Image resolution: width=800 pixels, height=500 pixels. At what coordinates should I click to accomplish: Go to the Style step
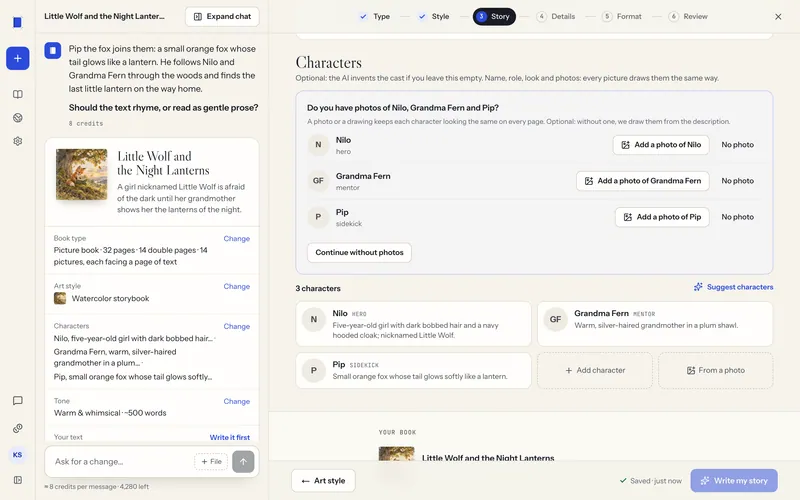434,16
